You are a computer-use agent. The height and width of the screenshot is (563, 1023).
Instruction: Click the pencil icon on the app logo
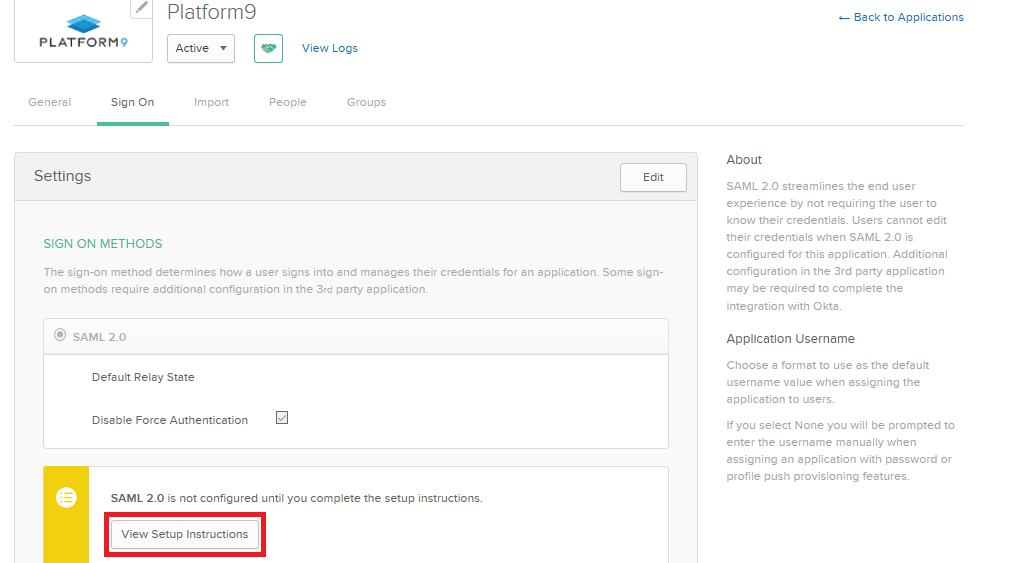point(141,8)
